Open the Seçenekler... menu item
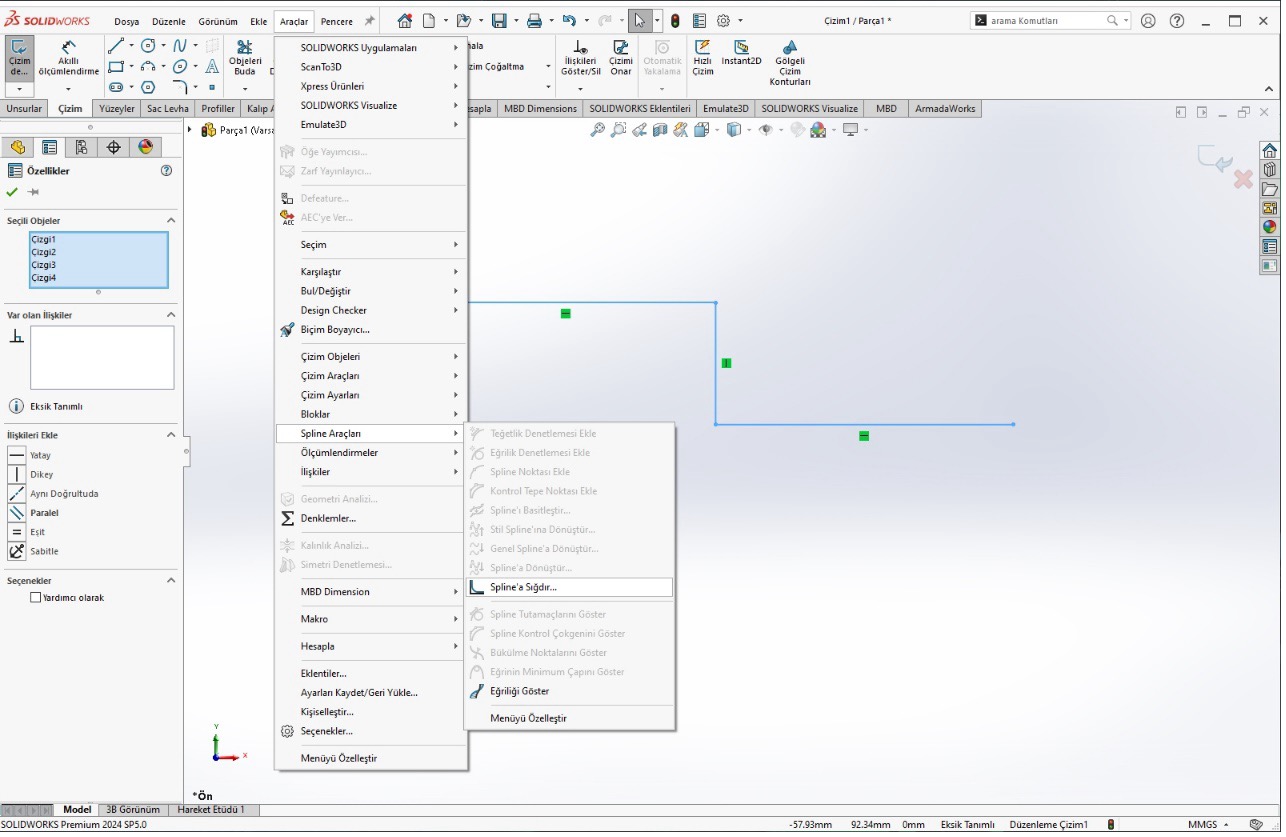Screen dimensions: 1286x837 tap(371, 731)
